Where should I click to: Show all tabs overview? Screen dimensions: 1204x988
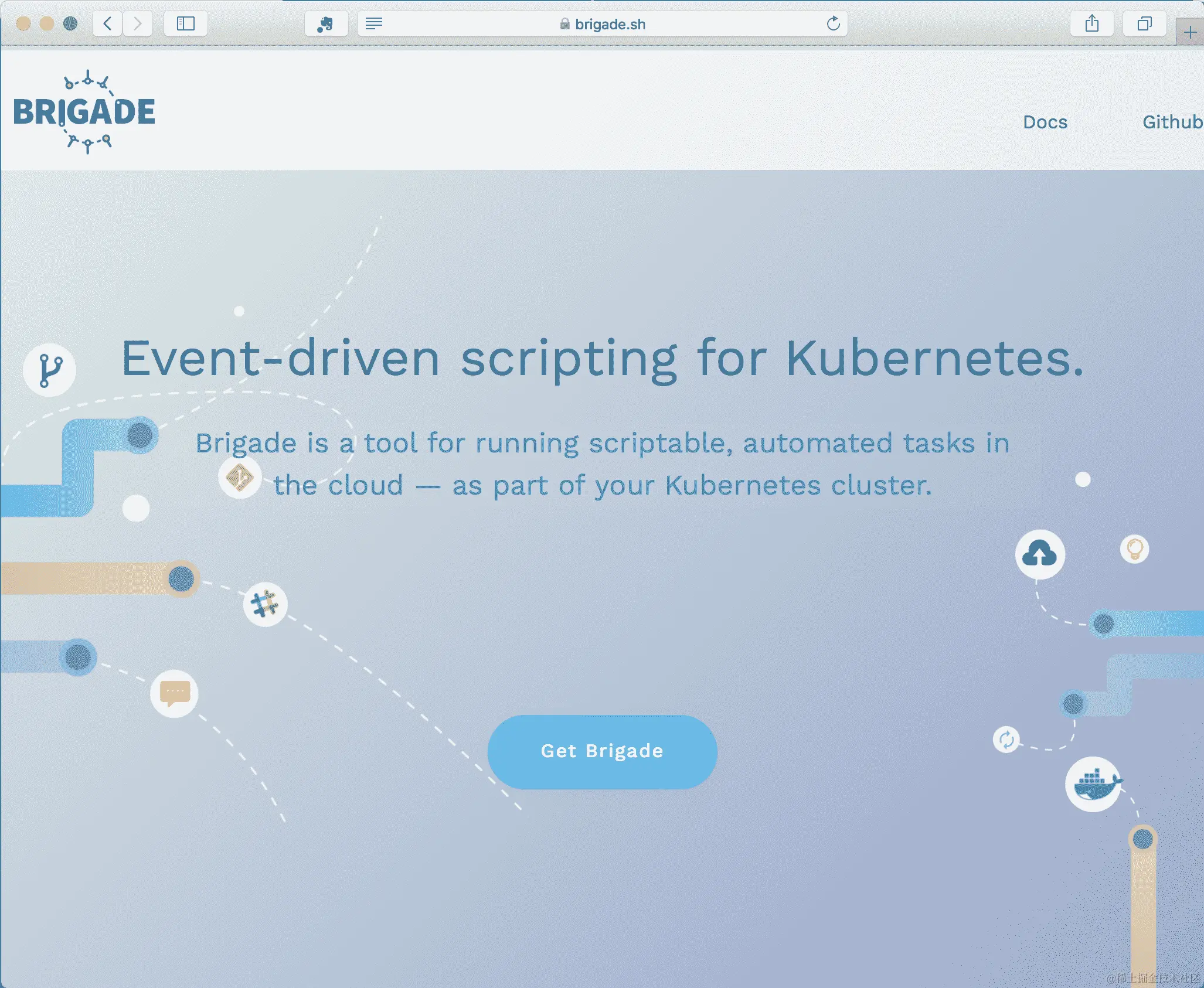pos(1144,24)
